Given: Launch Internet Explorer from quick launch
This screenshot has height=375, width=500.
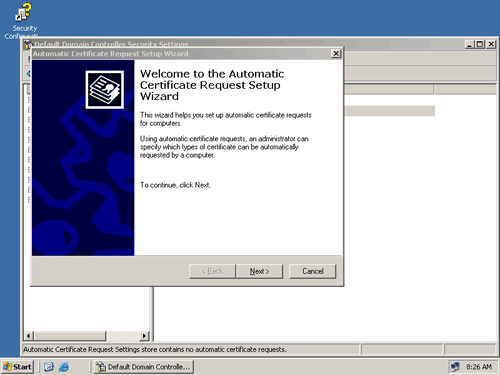Looking at the screenshot, I should pos(64,367).
